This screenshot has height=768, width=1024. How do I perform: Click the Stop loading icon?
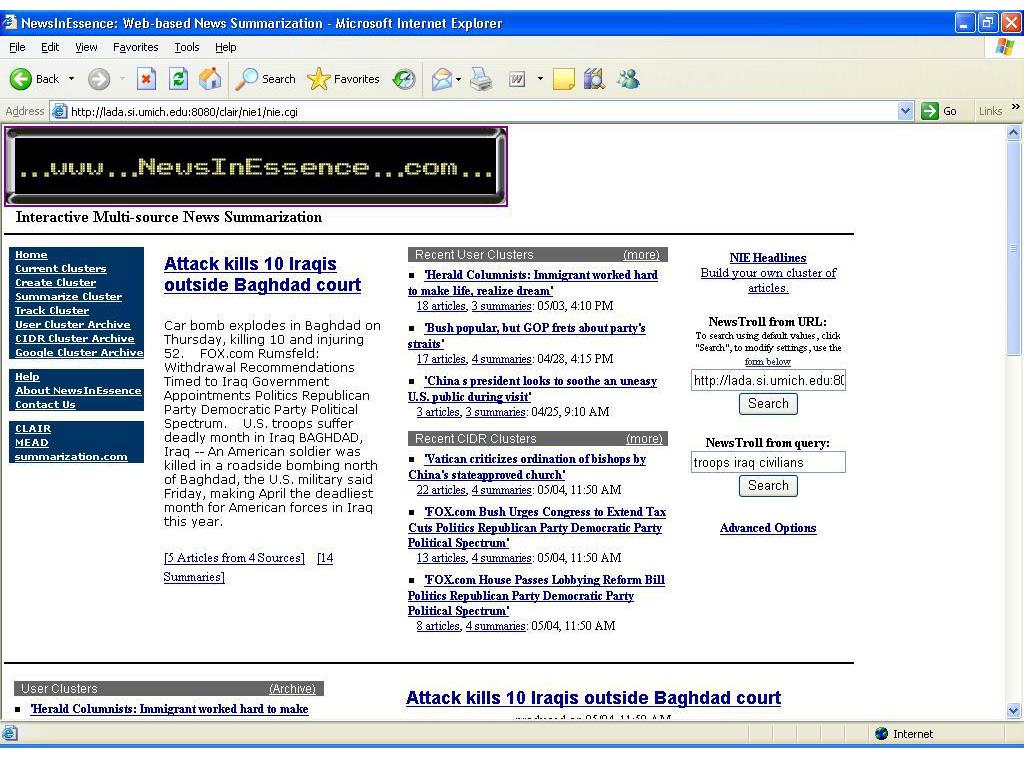[146, 79]
